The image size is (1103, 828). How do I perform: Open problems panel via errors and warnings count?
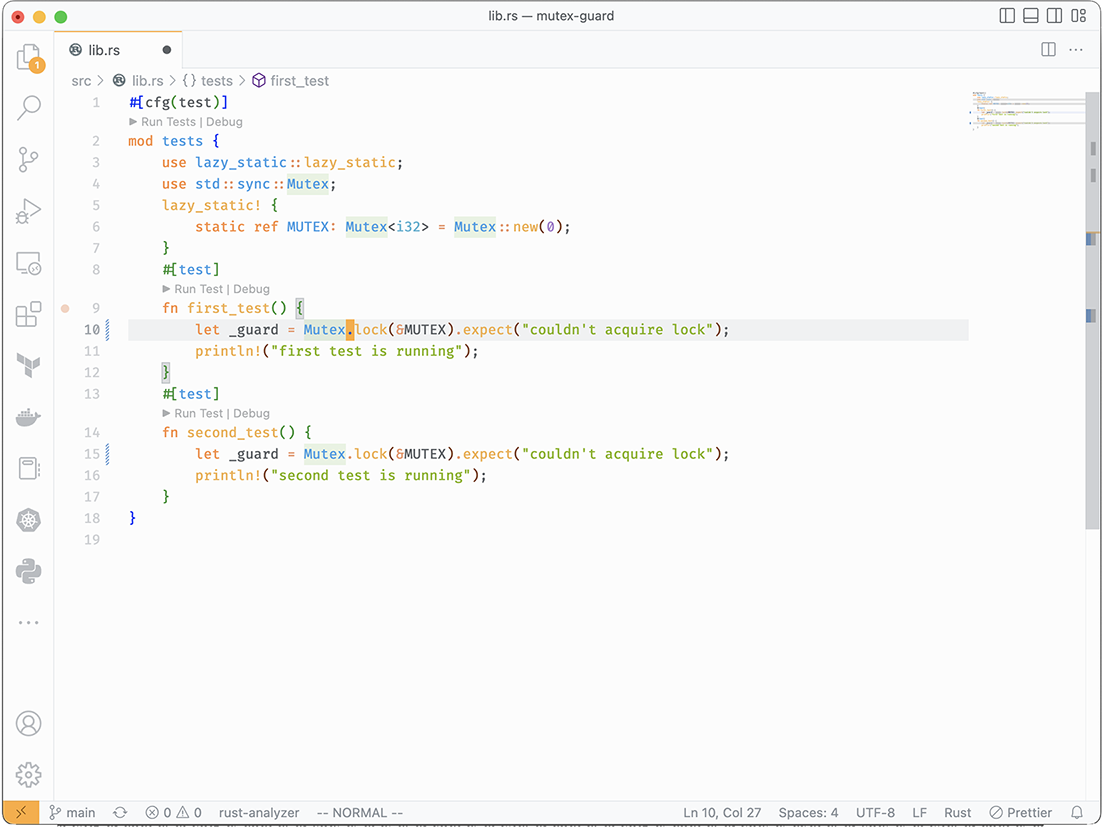(x=174, y=813)
